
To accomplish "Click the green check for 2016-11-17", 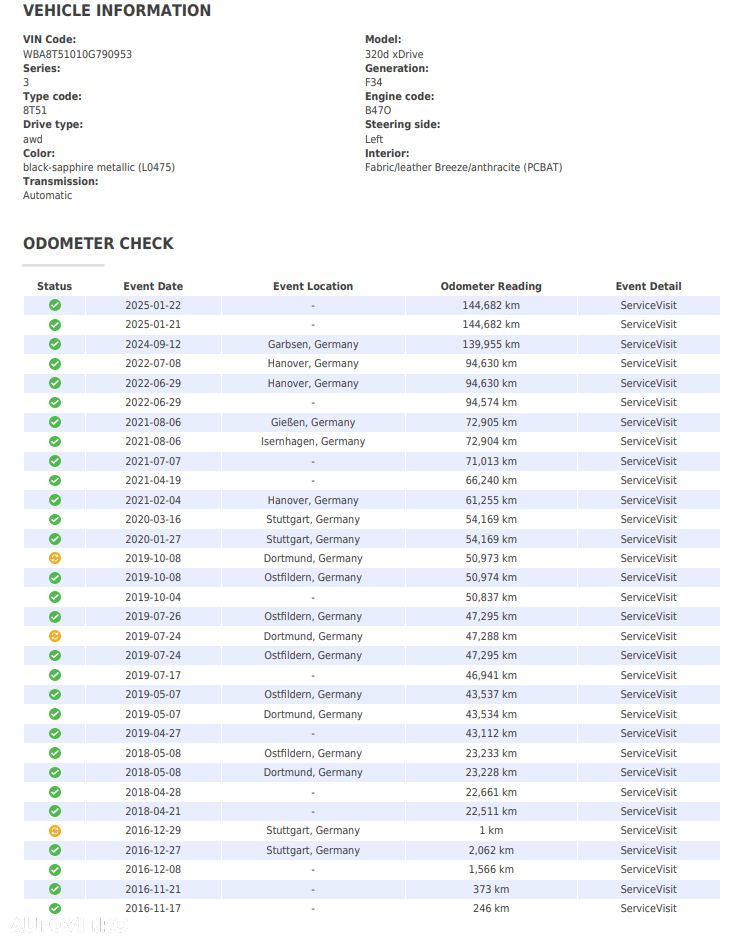I will (x=55, y=908).
